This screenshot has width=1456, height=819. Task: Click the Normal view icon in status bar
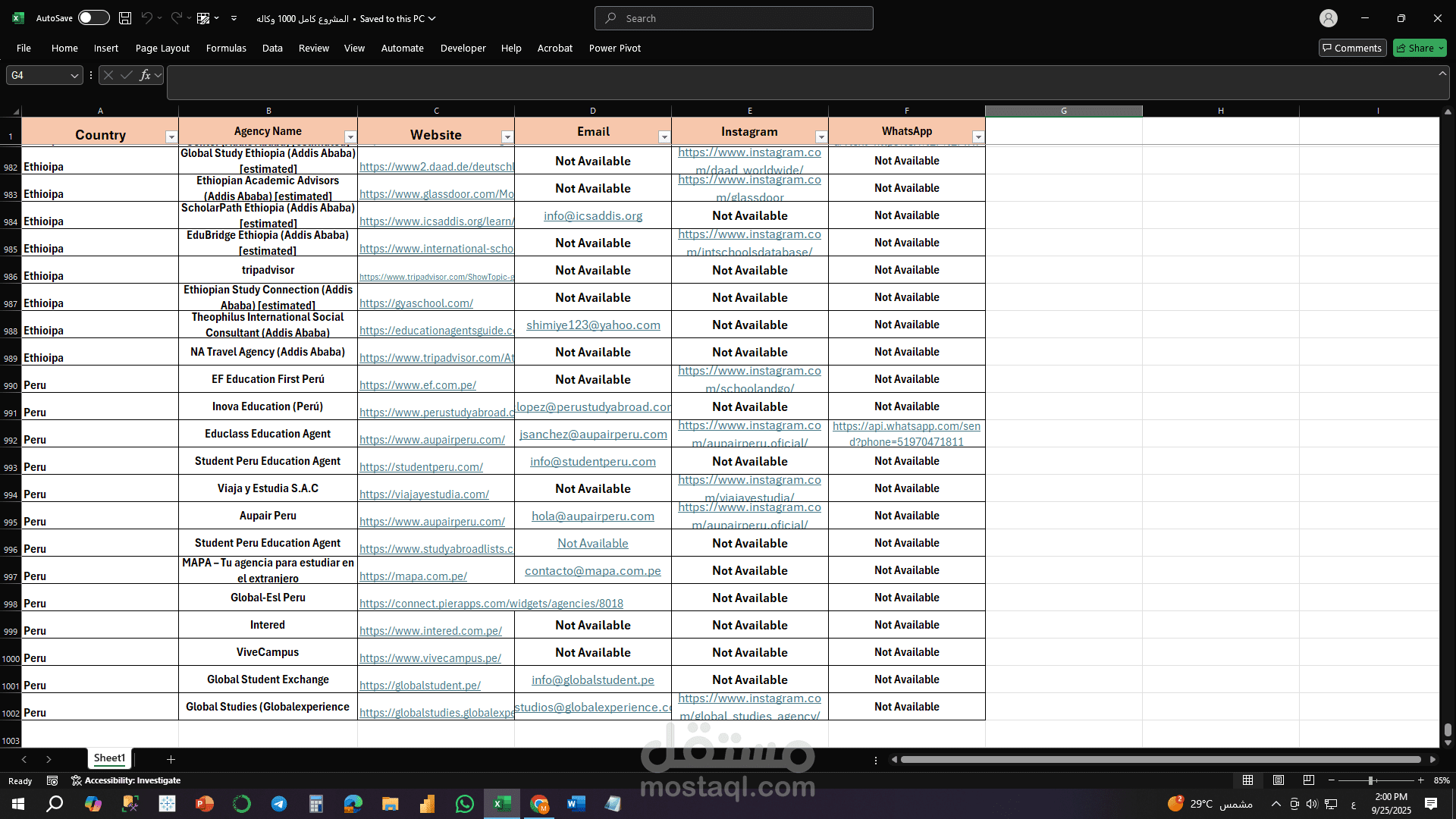coord(1247,780)
